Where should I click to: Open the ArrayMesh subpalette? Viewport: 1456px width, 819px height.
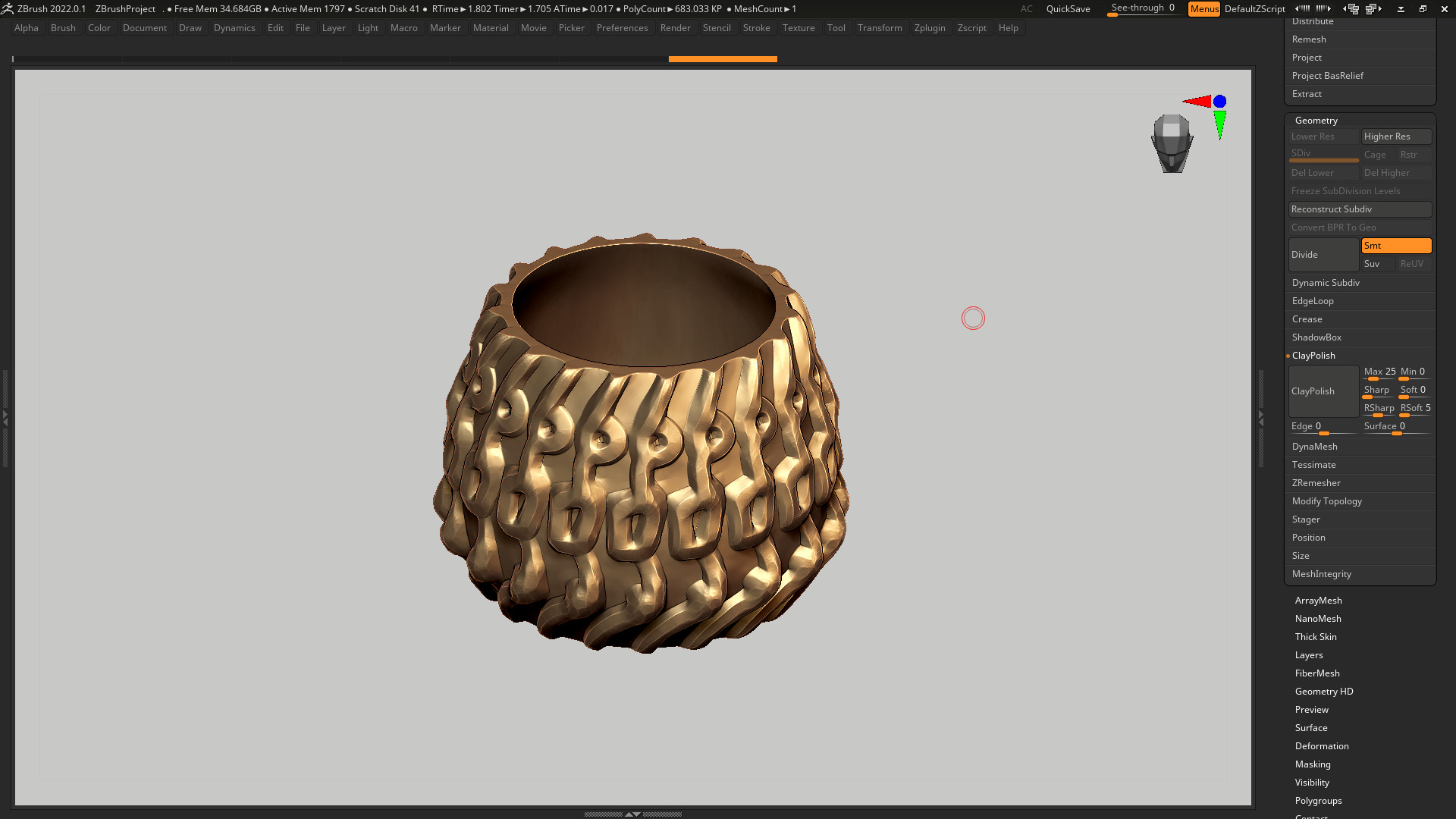click(1318, 601)
